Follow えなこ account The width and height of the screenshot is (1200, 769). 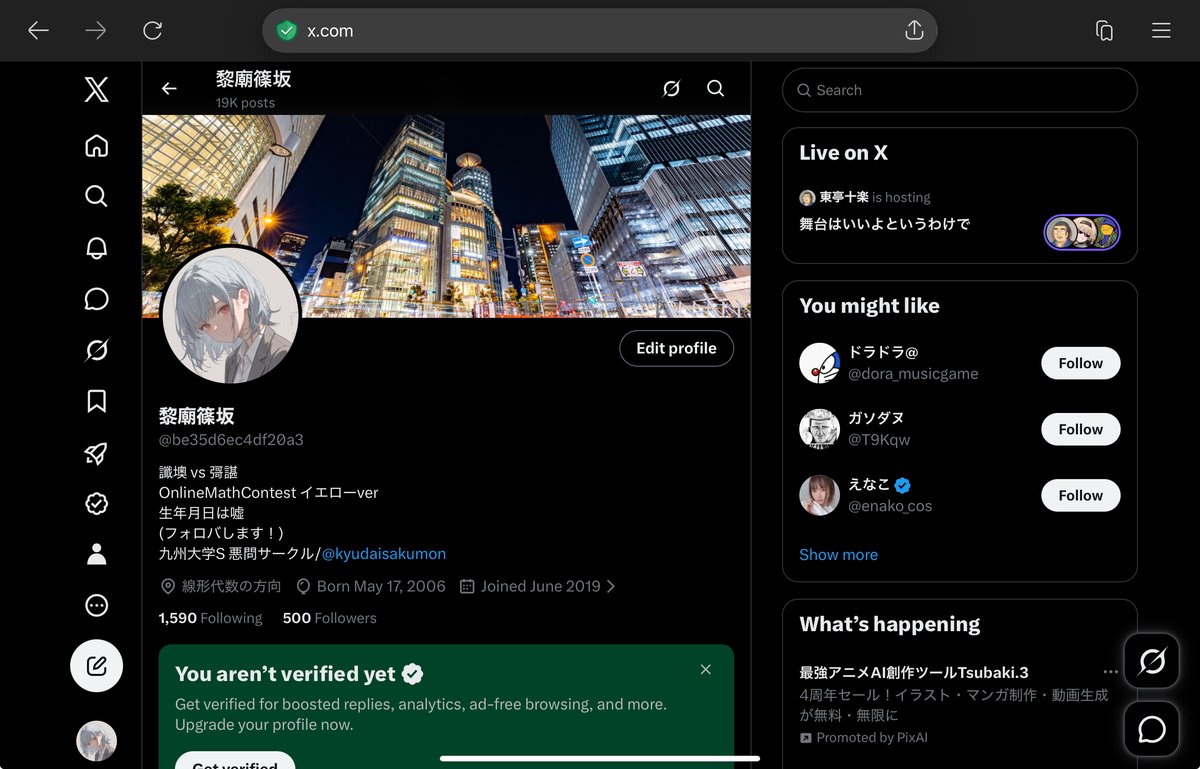tap(1080, 495)
